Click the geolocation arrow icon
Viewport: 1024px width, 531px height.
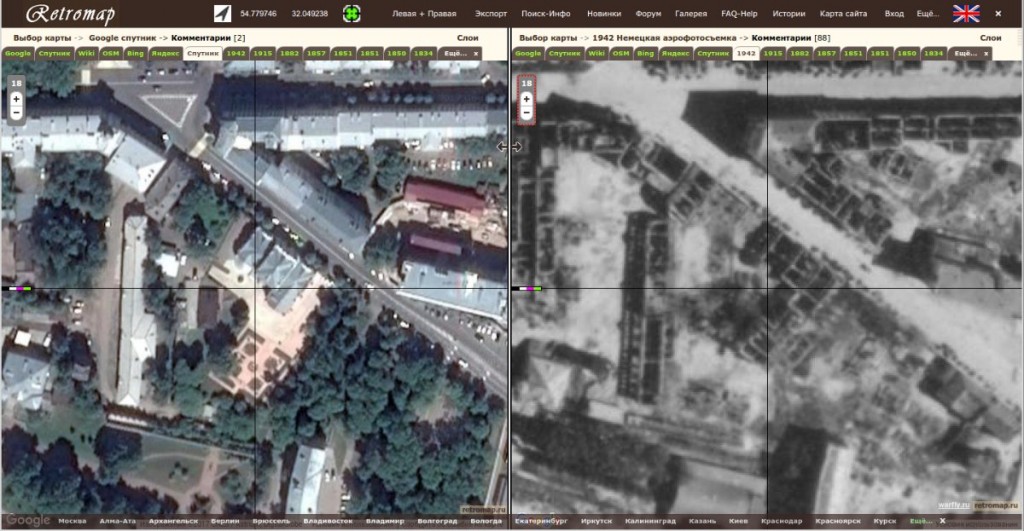coord(222,13)
